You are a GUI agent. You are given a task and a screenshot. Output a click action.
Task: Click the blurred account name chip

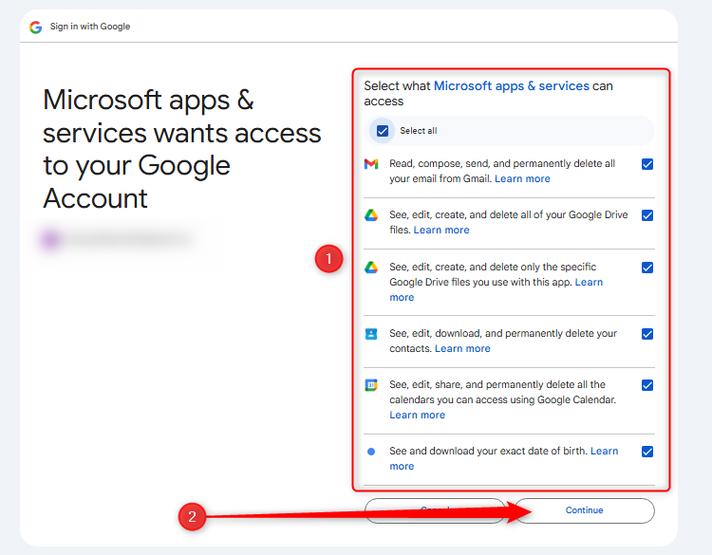pos(119,239)
